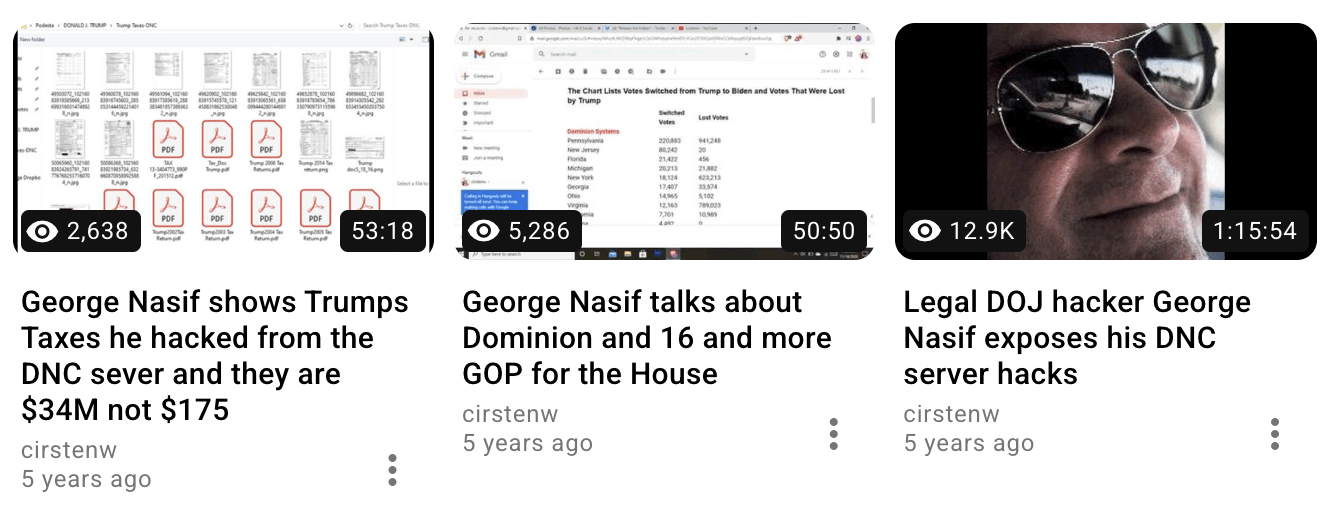This screenshot has width=1332, height=512.
Task: Open options menu for Trumps Taxes video
Action: (393, 470)
